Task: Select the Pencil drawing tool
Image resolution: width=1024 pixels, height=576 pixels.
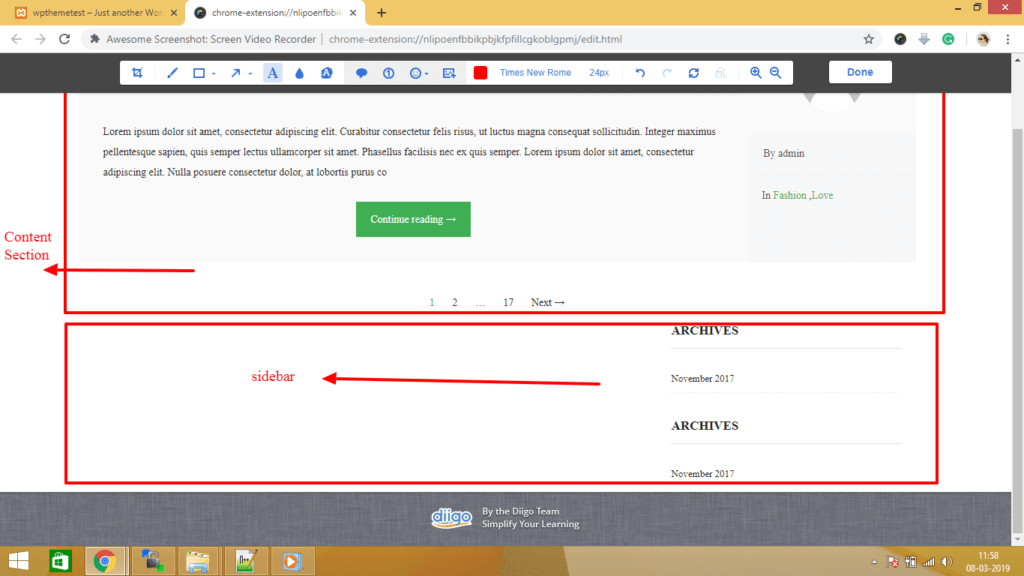Action: 173,72
